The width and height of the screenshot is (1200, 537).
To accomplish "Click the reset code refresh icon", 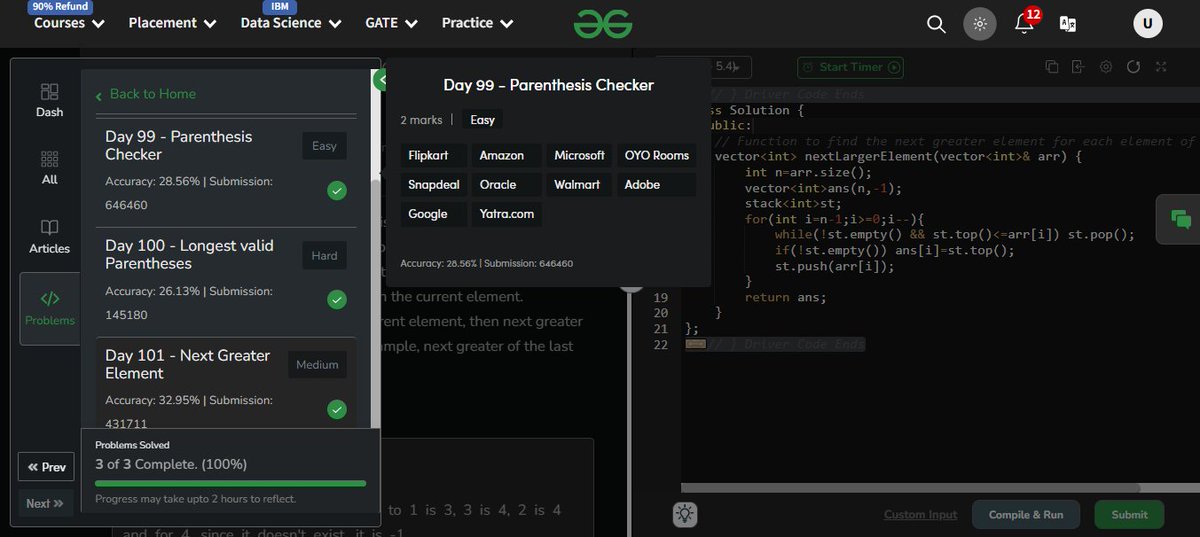I will click(1133, 67).
